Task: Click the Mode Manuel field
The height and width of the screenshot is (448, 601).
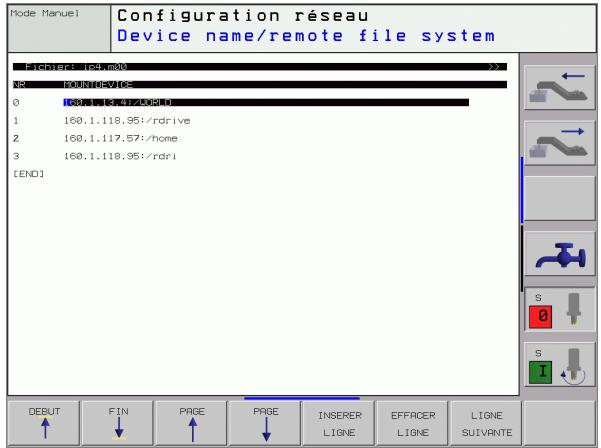Action: point(59,29)
